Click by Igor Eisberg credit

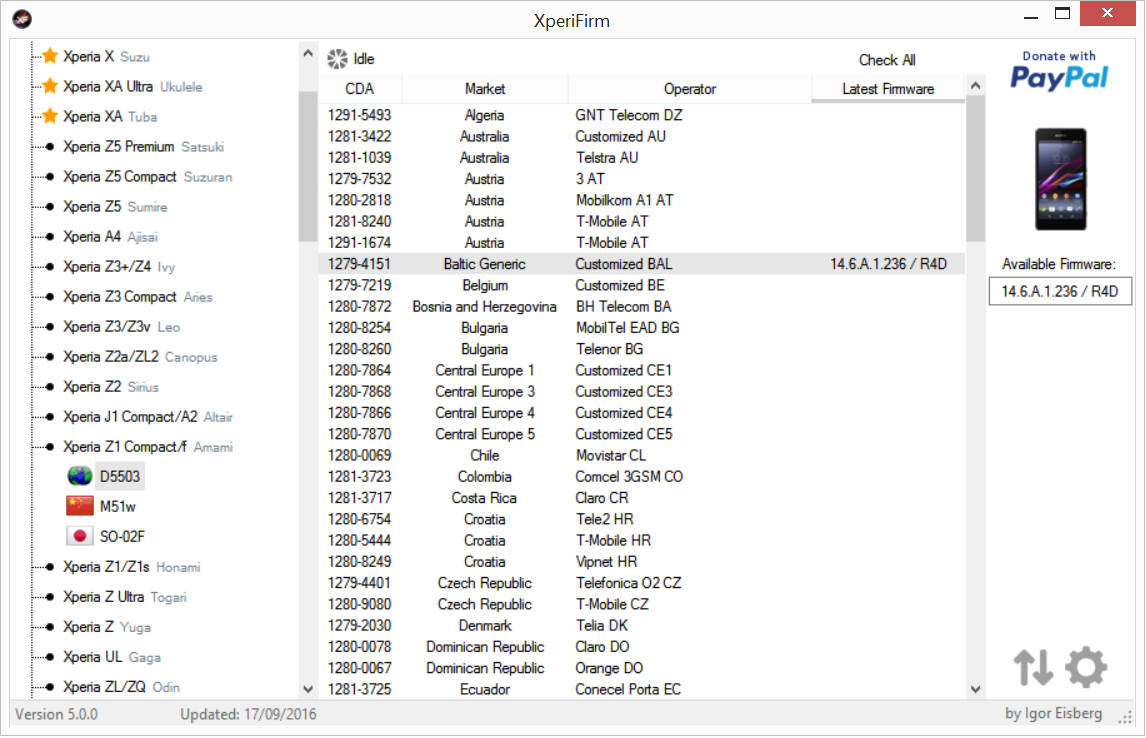[x=1053, y=714]
